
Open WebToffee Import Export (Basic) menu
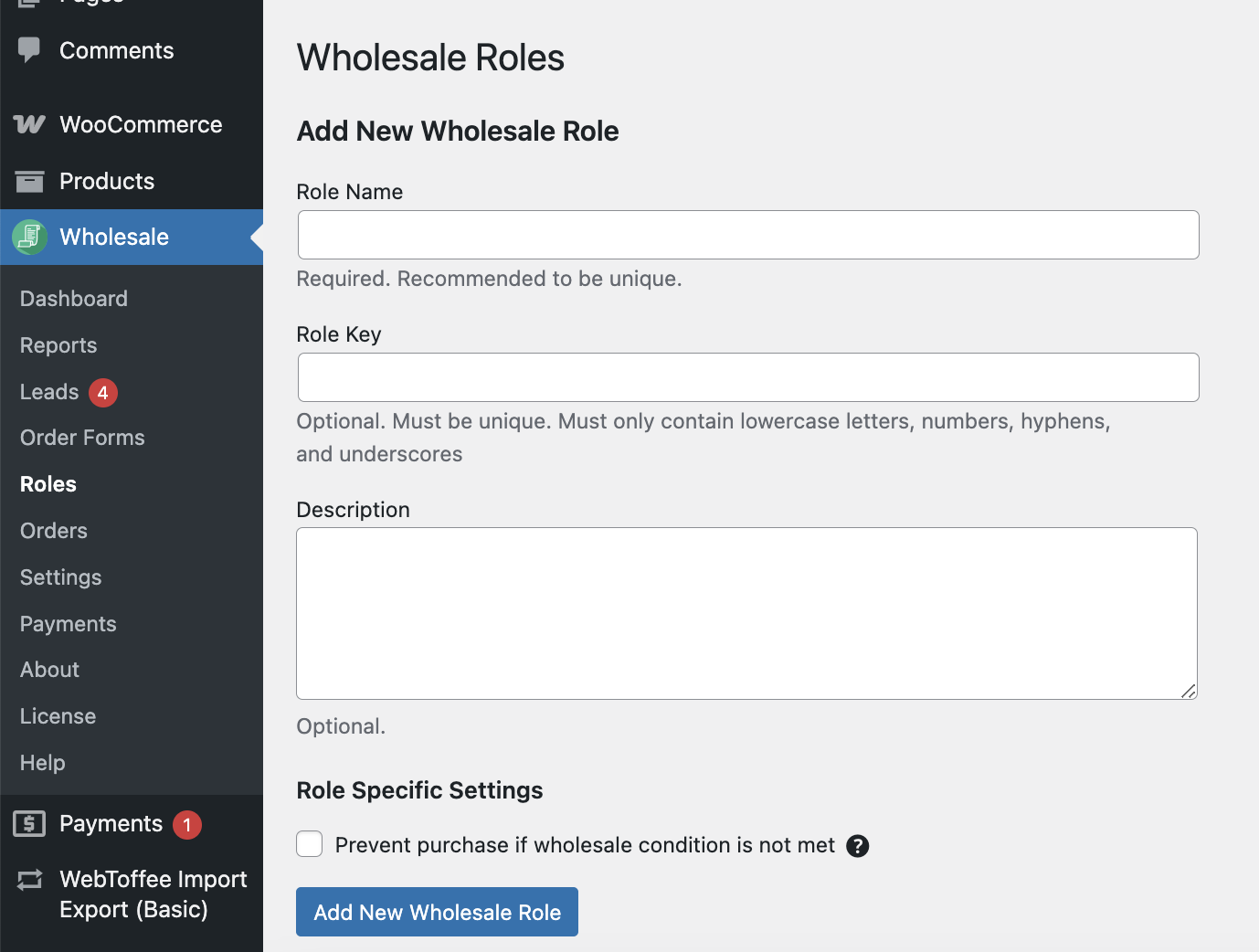tap(153, 894)
